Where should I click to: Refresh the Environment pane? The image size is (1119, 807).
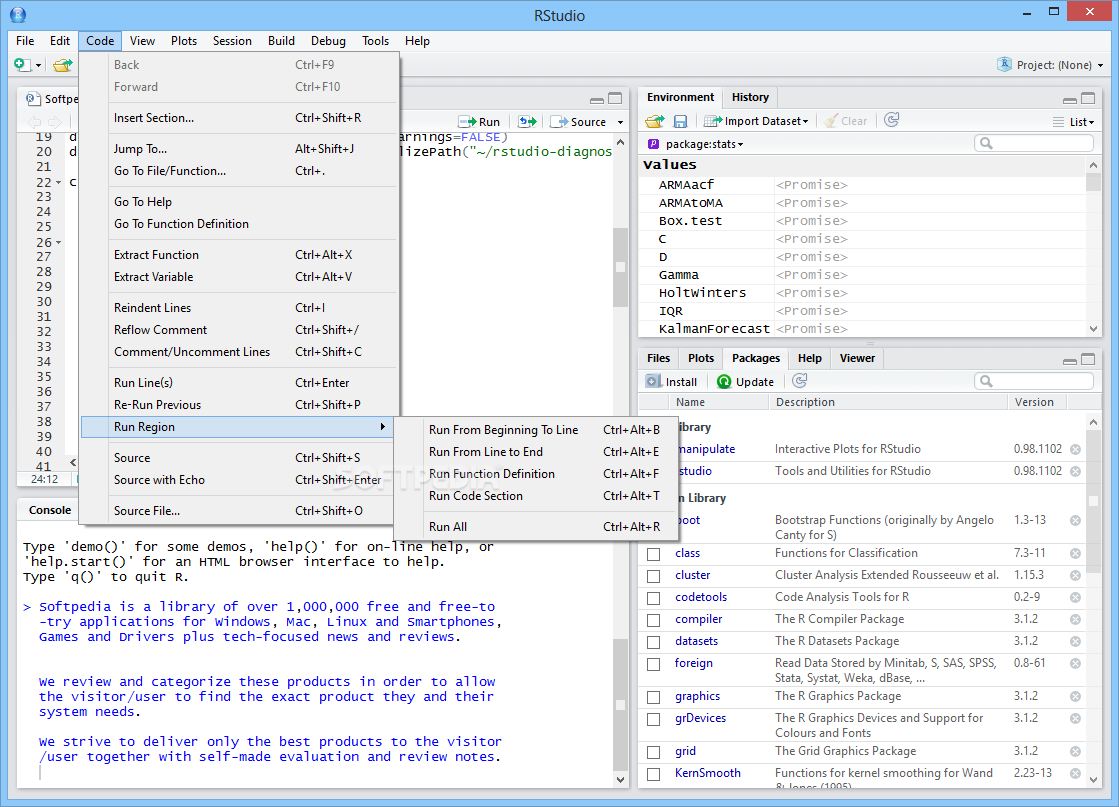point(891,121)
